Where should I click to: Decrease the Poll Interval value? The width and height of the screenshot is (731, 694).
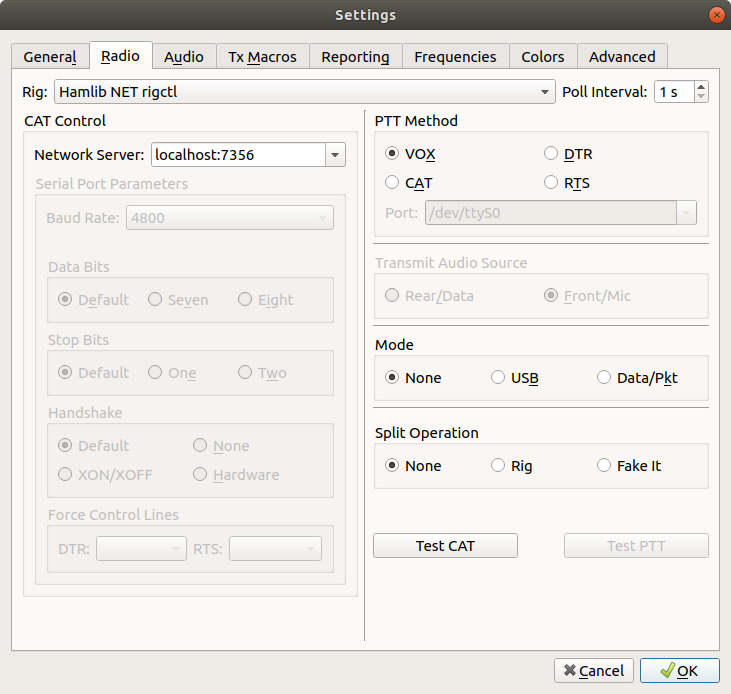click(x=700, y=97)
